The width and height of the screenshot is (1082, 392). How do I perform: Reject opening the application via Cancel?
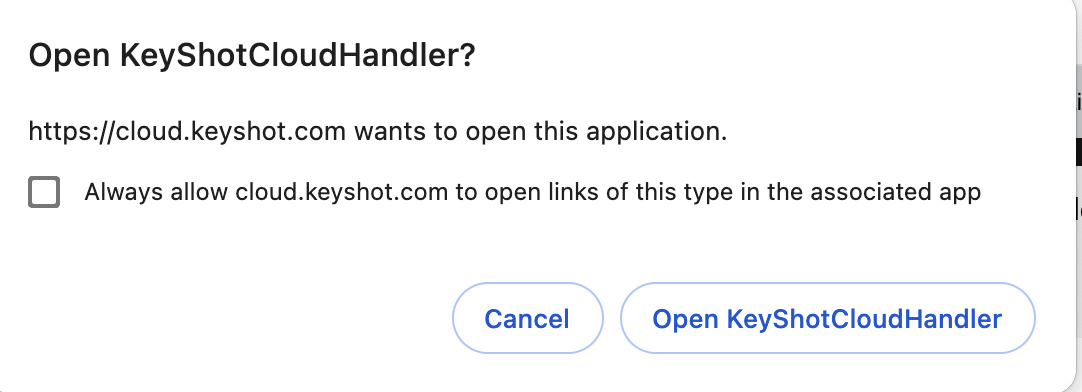pos(527,318)
